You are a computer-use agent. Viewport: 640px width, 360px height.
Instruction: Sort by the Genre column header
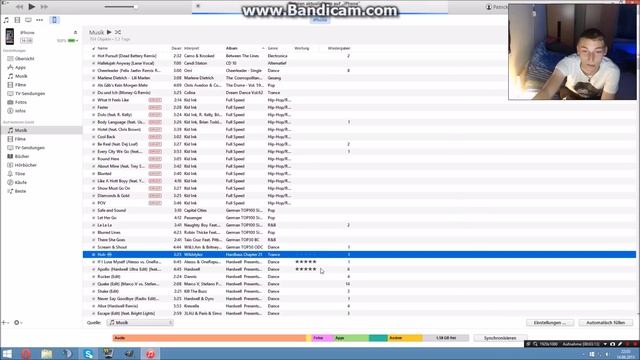pos(273,48)
